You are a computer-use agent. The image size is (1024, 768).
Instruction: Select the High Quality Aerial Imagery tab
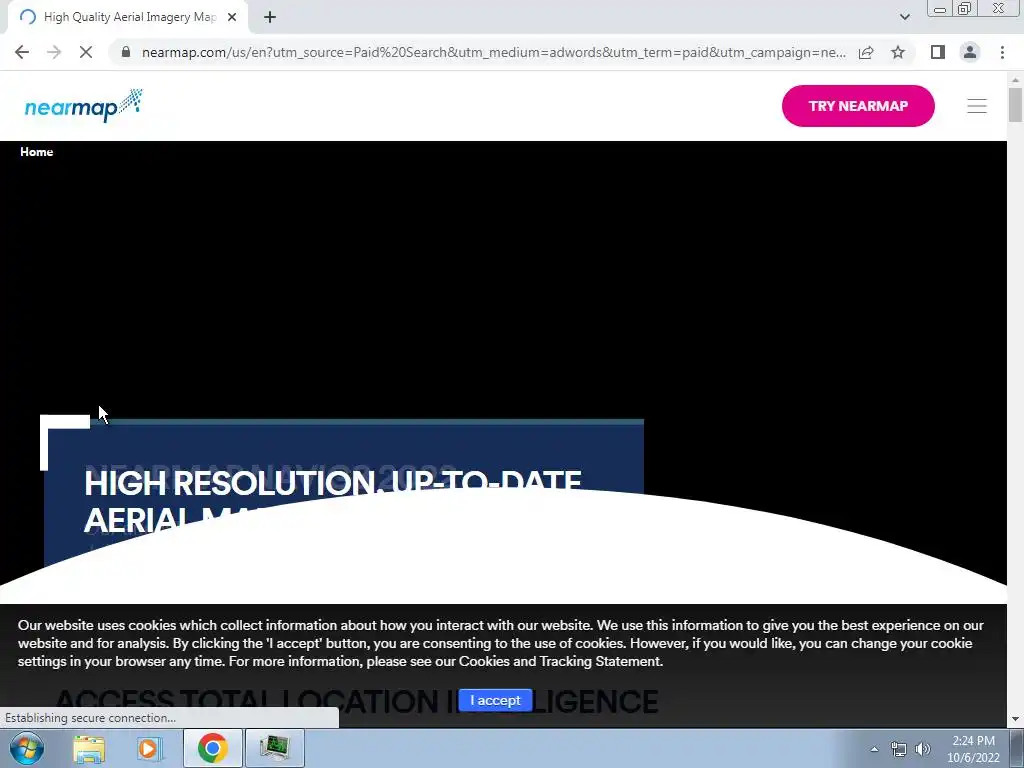click(x=128, y=17)
